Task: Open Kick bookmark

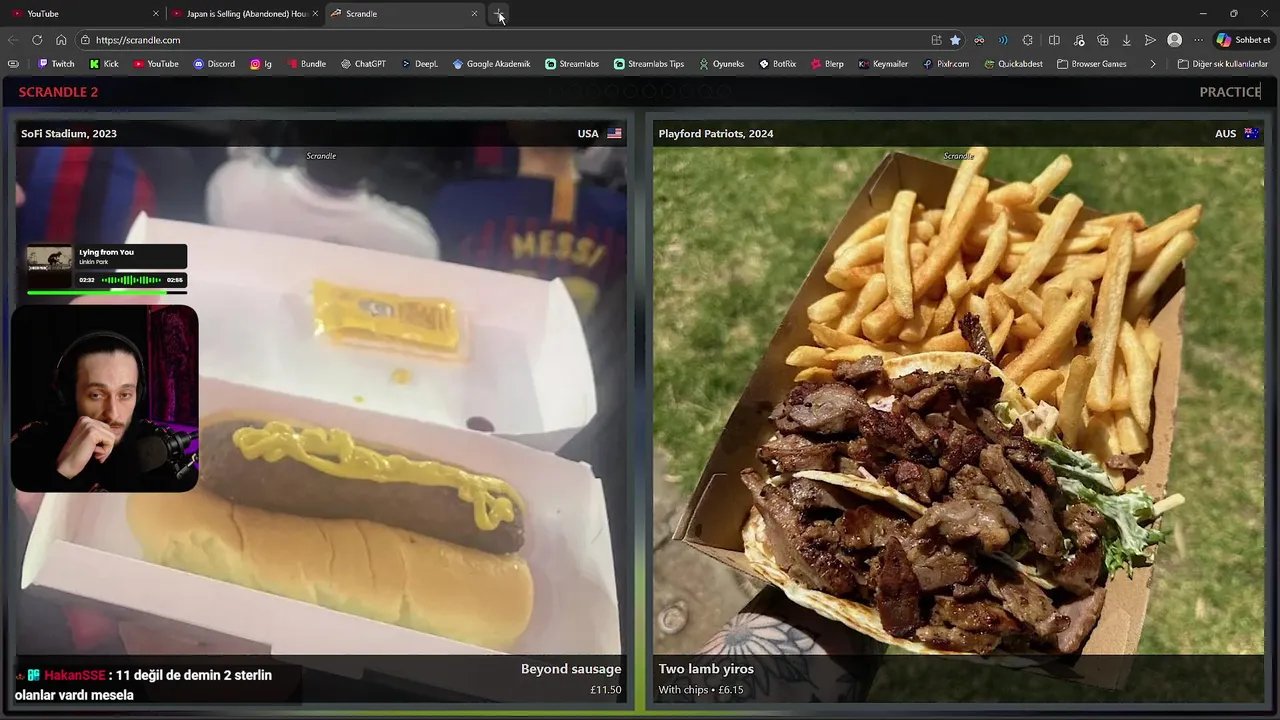Action: (x=104, y=64)
